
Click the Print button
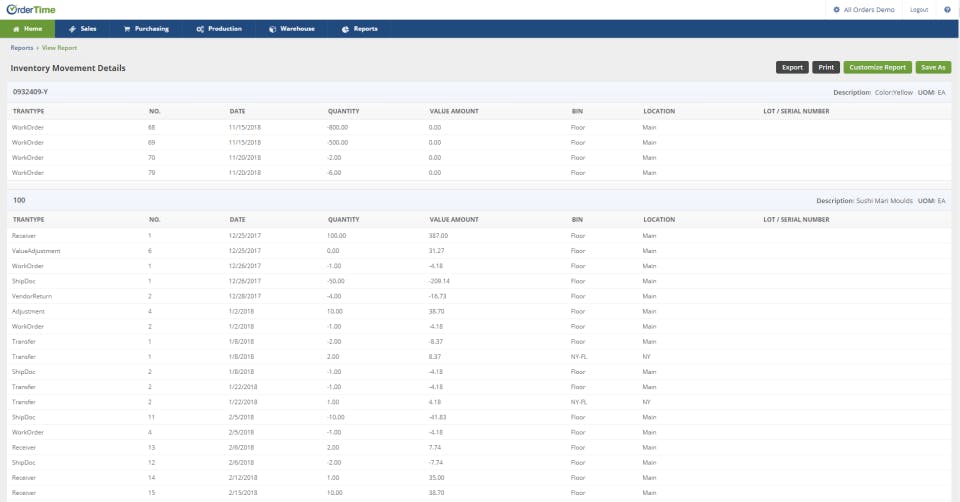[826, 67]
